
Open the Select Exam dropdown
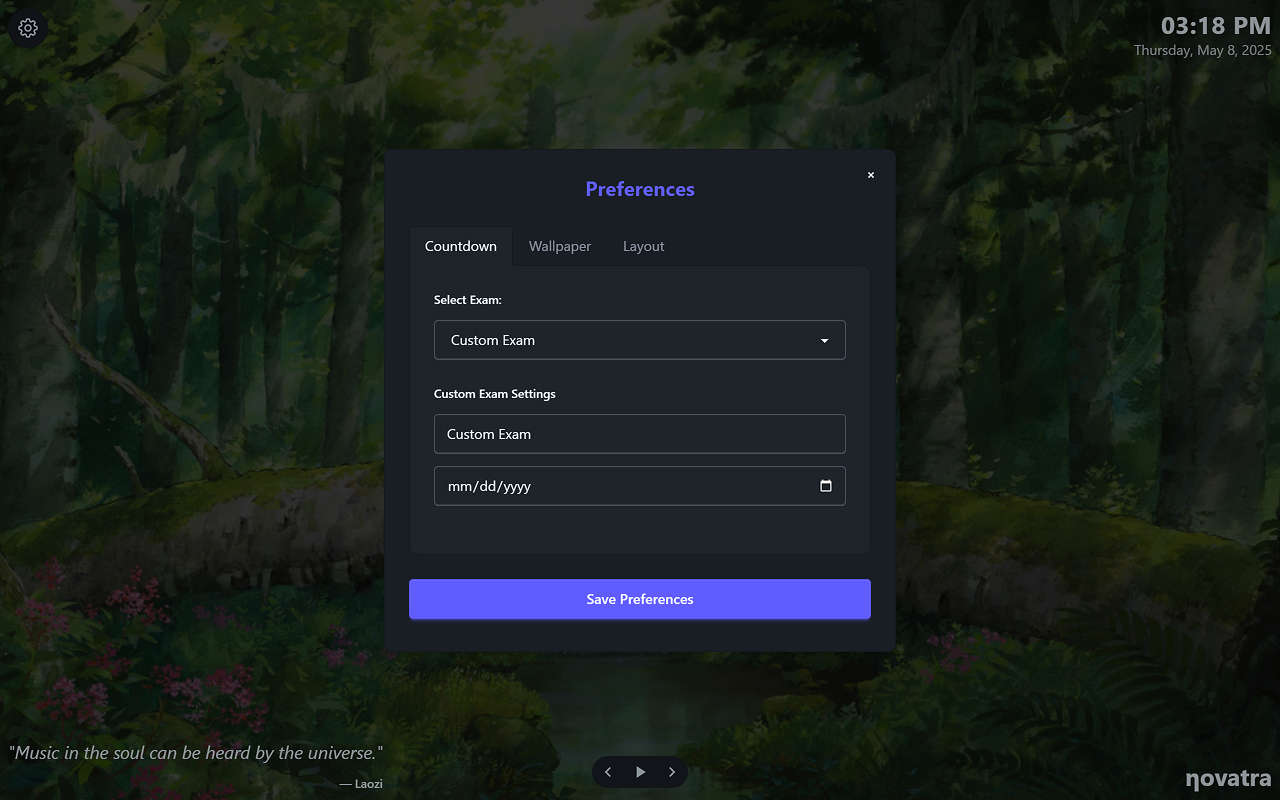coord(640,340)
